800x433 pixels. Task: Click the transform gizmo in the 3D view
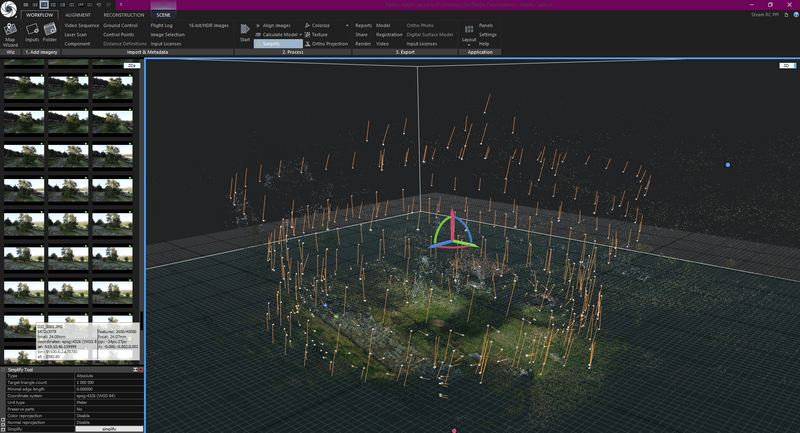coord(452,232)
